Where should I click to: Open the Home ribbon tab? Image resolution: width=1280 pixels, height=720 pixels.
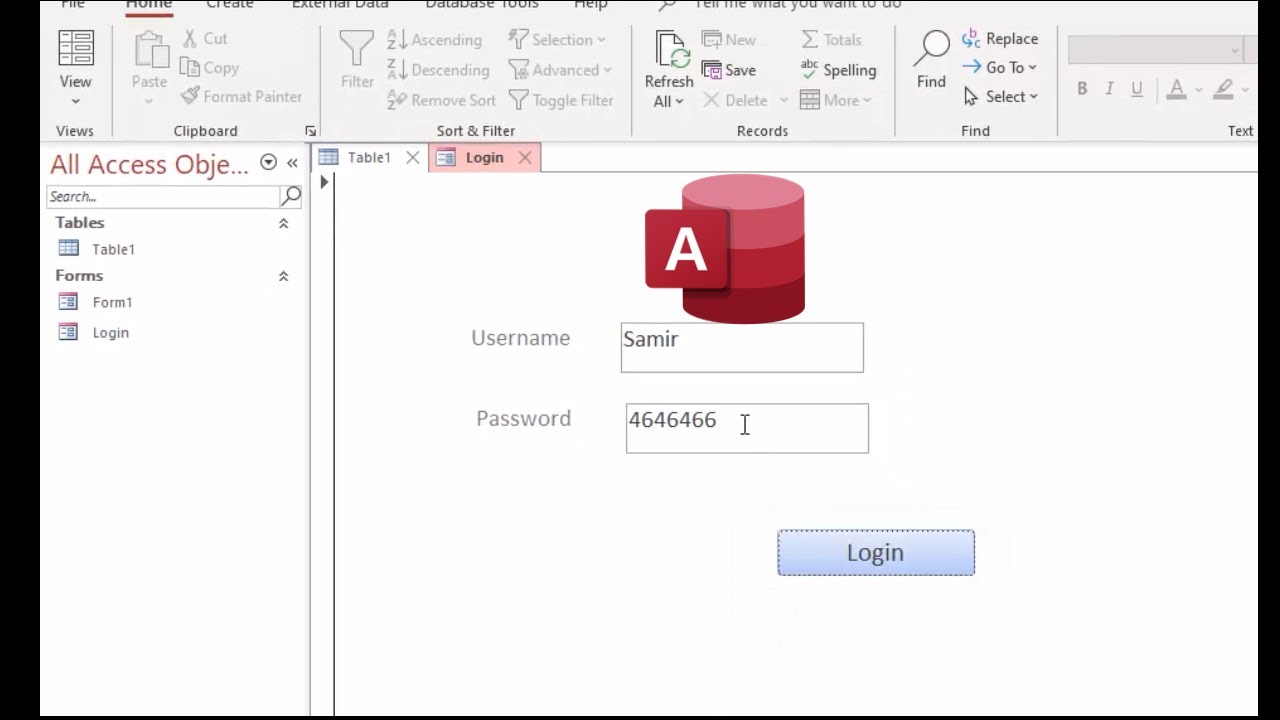point(148,4)
